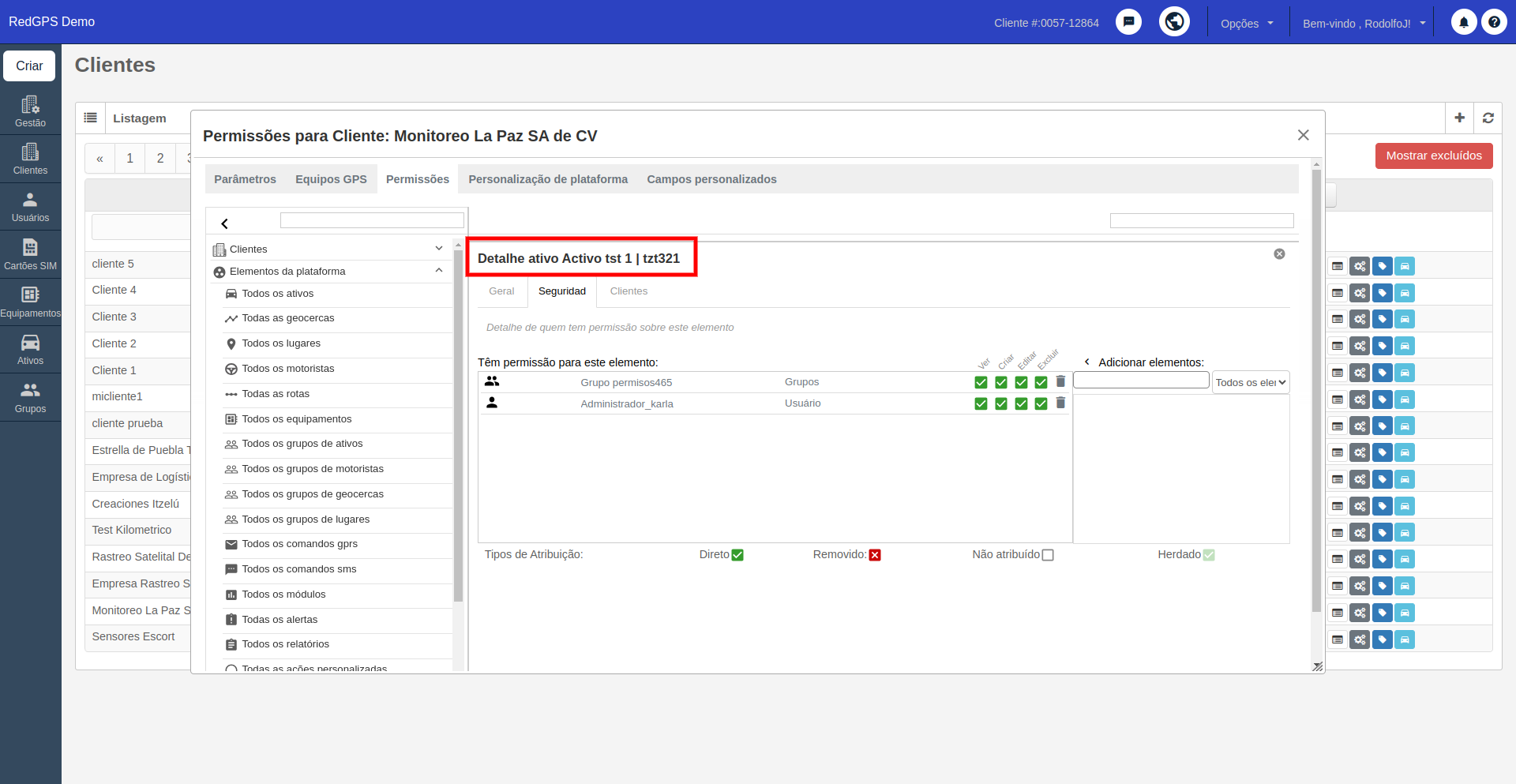Click the notifications bell icon

click(1463, 22)
